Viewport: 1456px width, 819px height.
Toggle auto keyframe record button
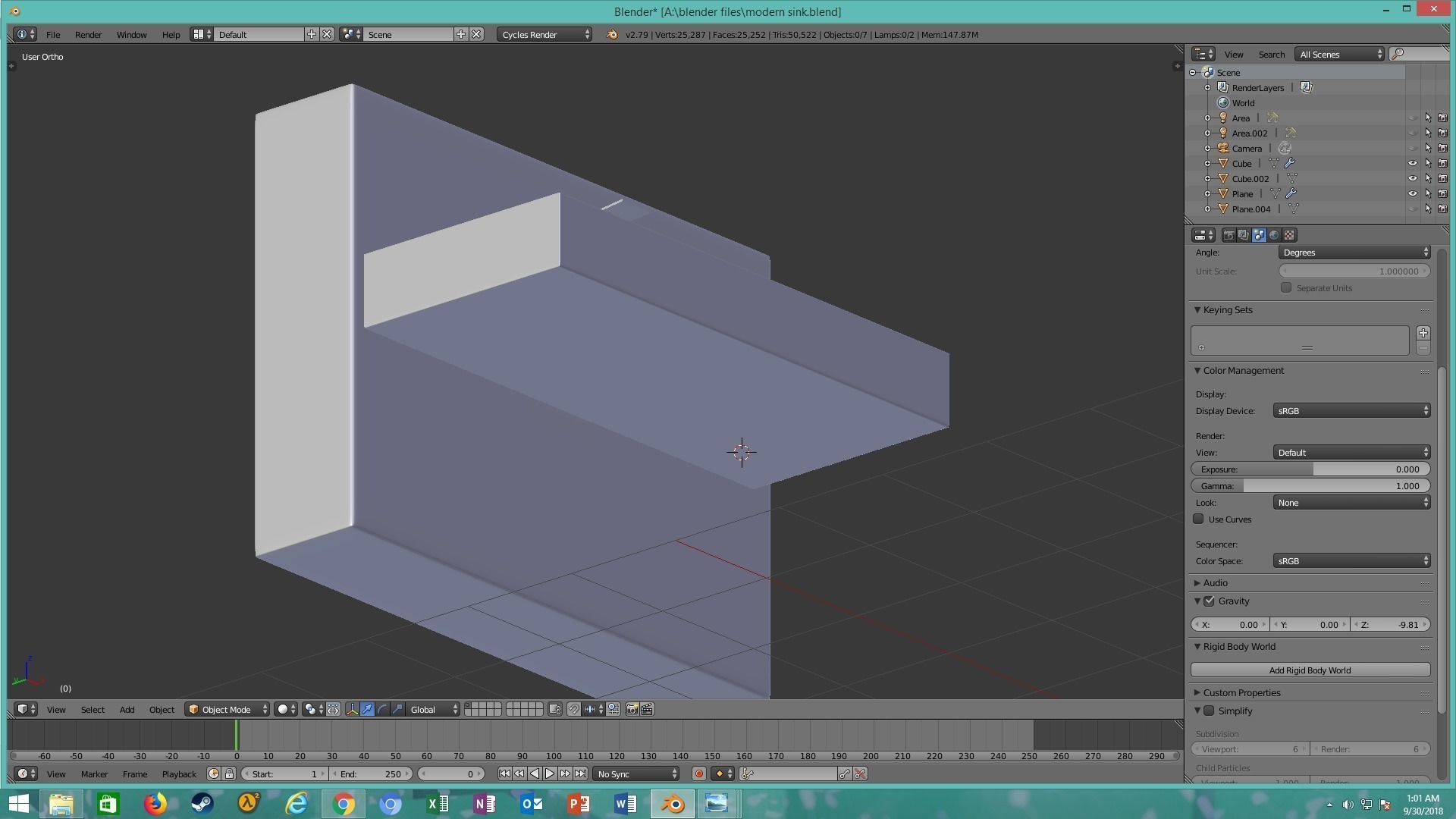(x=698, y=773)
